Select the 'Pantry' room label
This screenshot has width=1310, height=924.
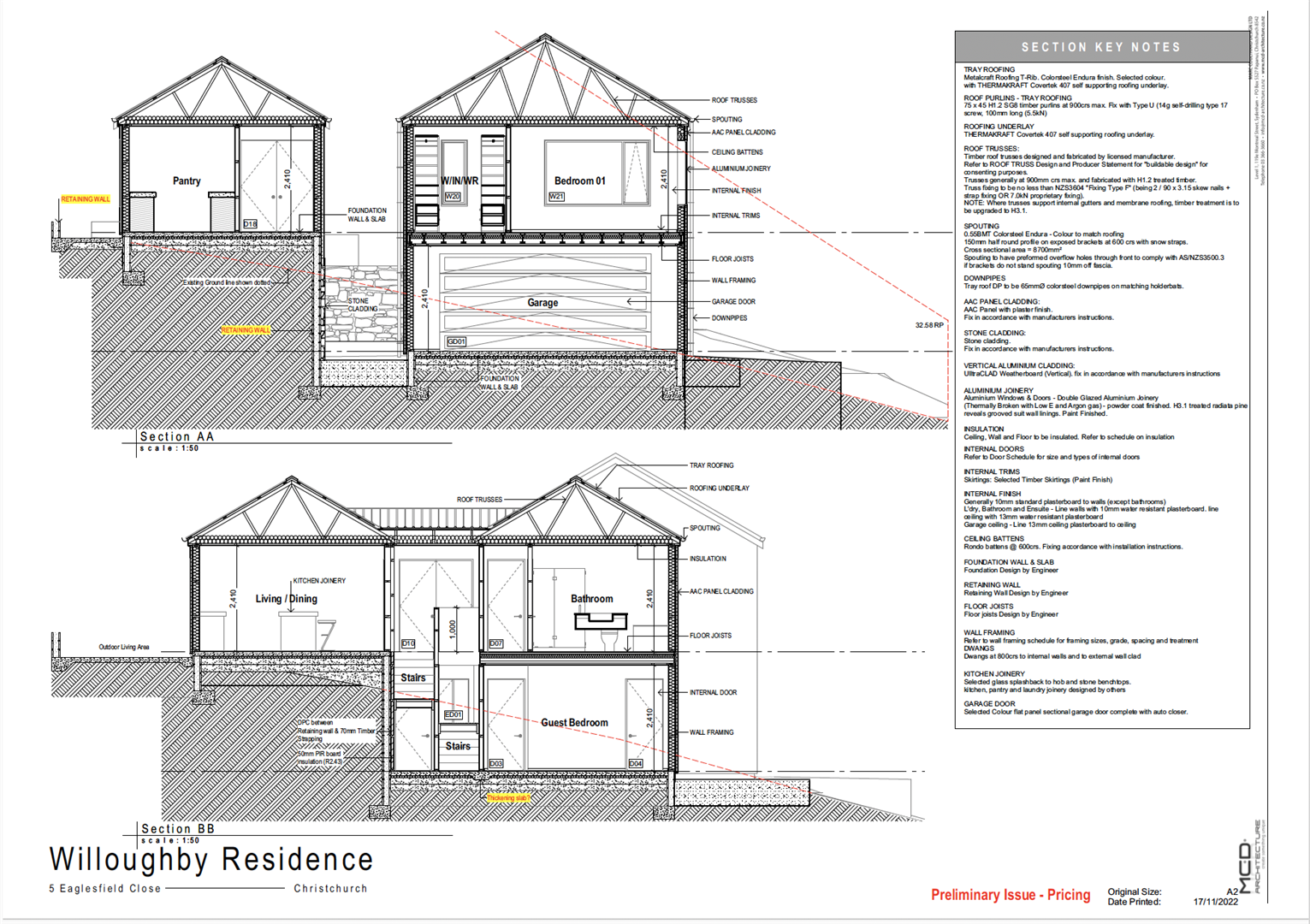pos(187,181)
